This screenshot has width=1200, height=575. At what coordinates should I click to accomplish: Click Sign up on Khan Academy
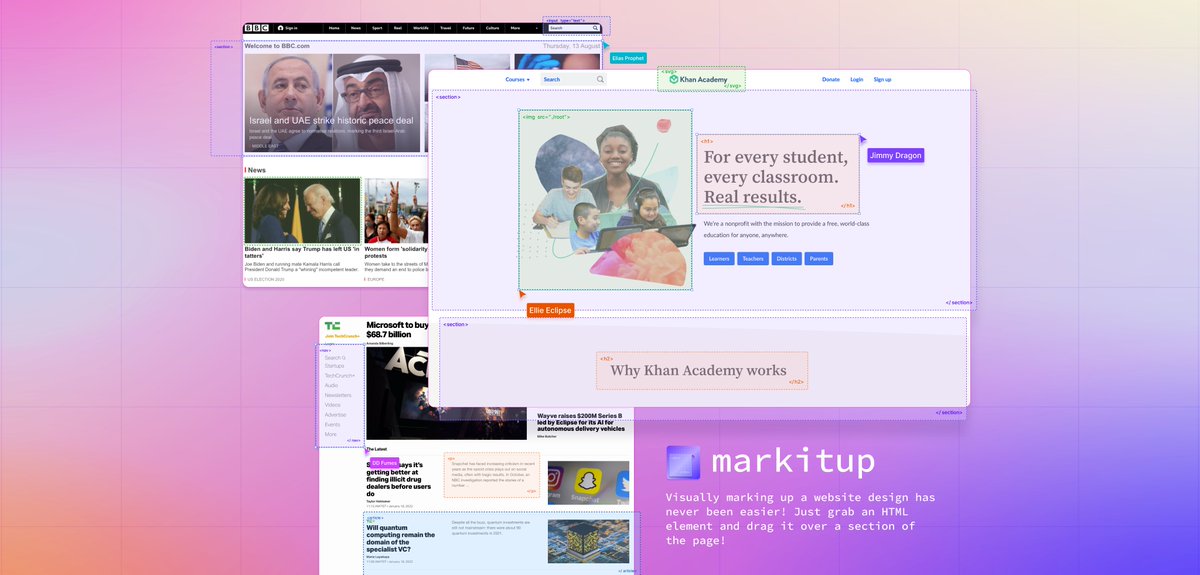(x=882, y=79)
